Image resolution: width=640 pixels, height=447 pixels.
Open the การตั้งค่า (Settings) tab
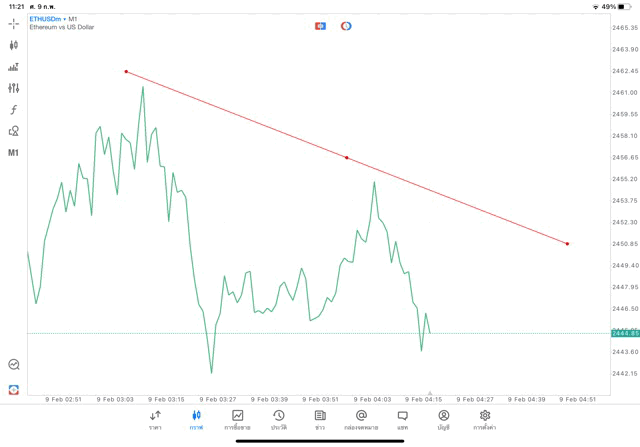[x=485, y=420]
